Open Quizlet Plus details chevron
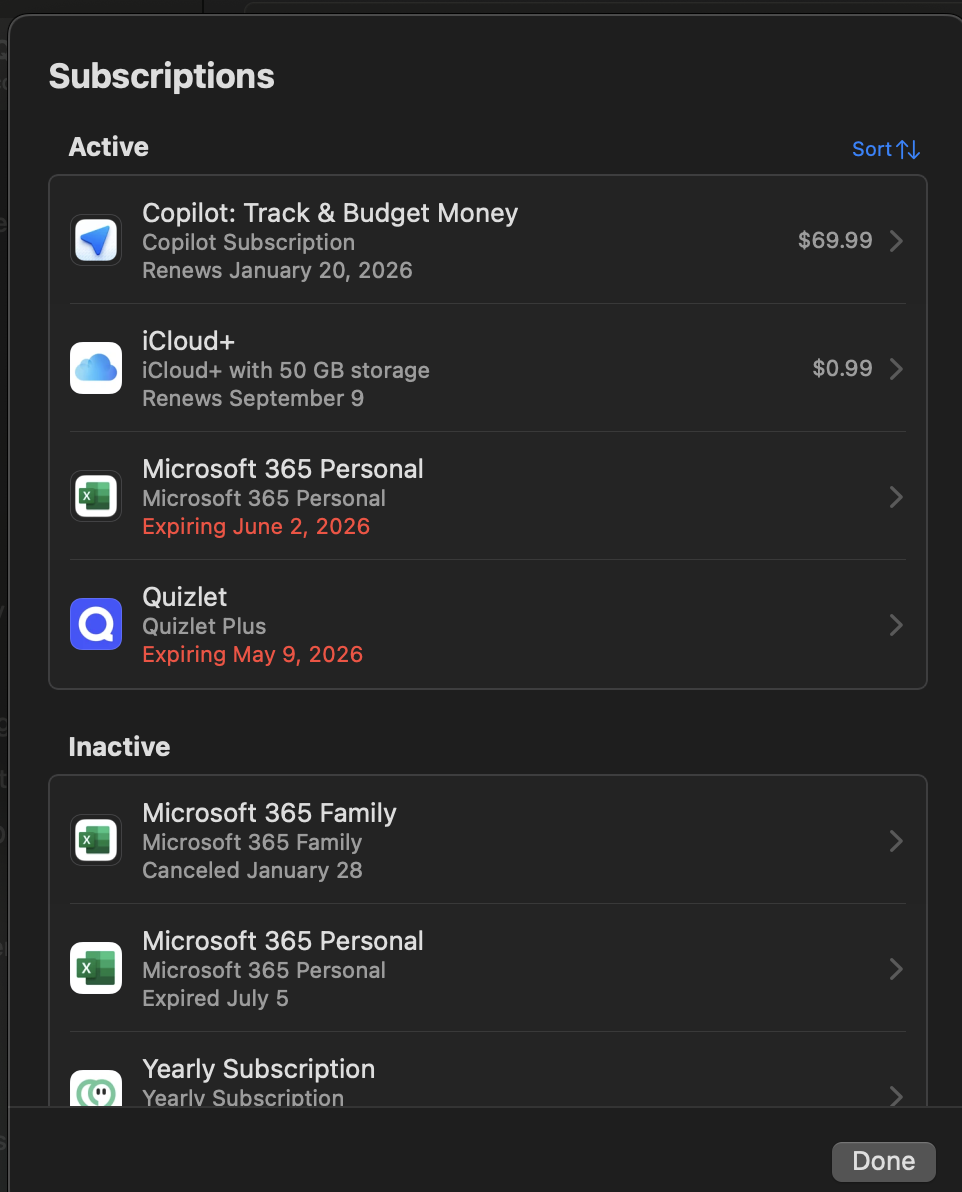962x1192 pixels. pos(897,625)
